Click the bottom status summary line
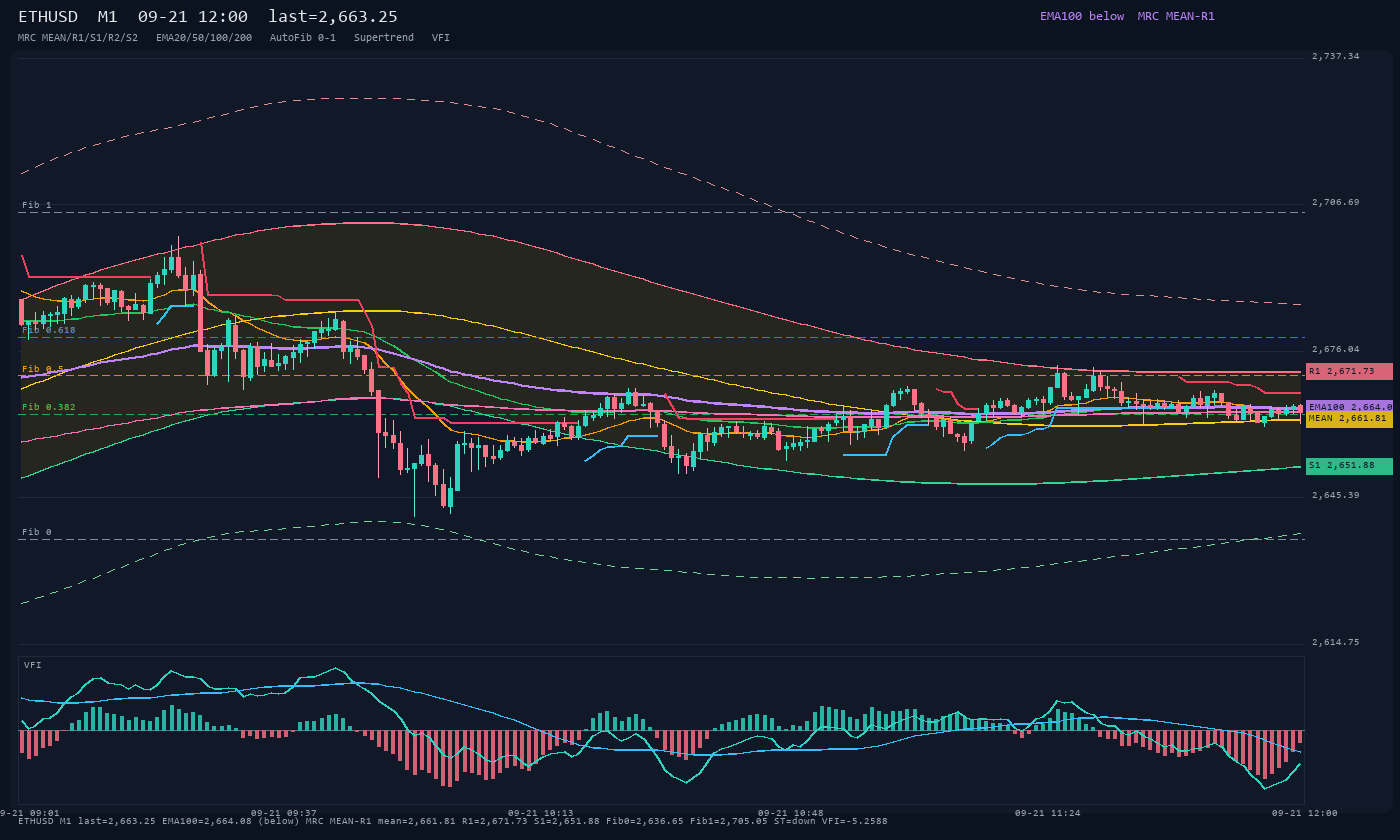This screenshot has width=1400, height=840. 453,821
